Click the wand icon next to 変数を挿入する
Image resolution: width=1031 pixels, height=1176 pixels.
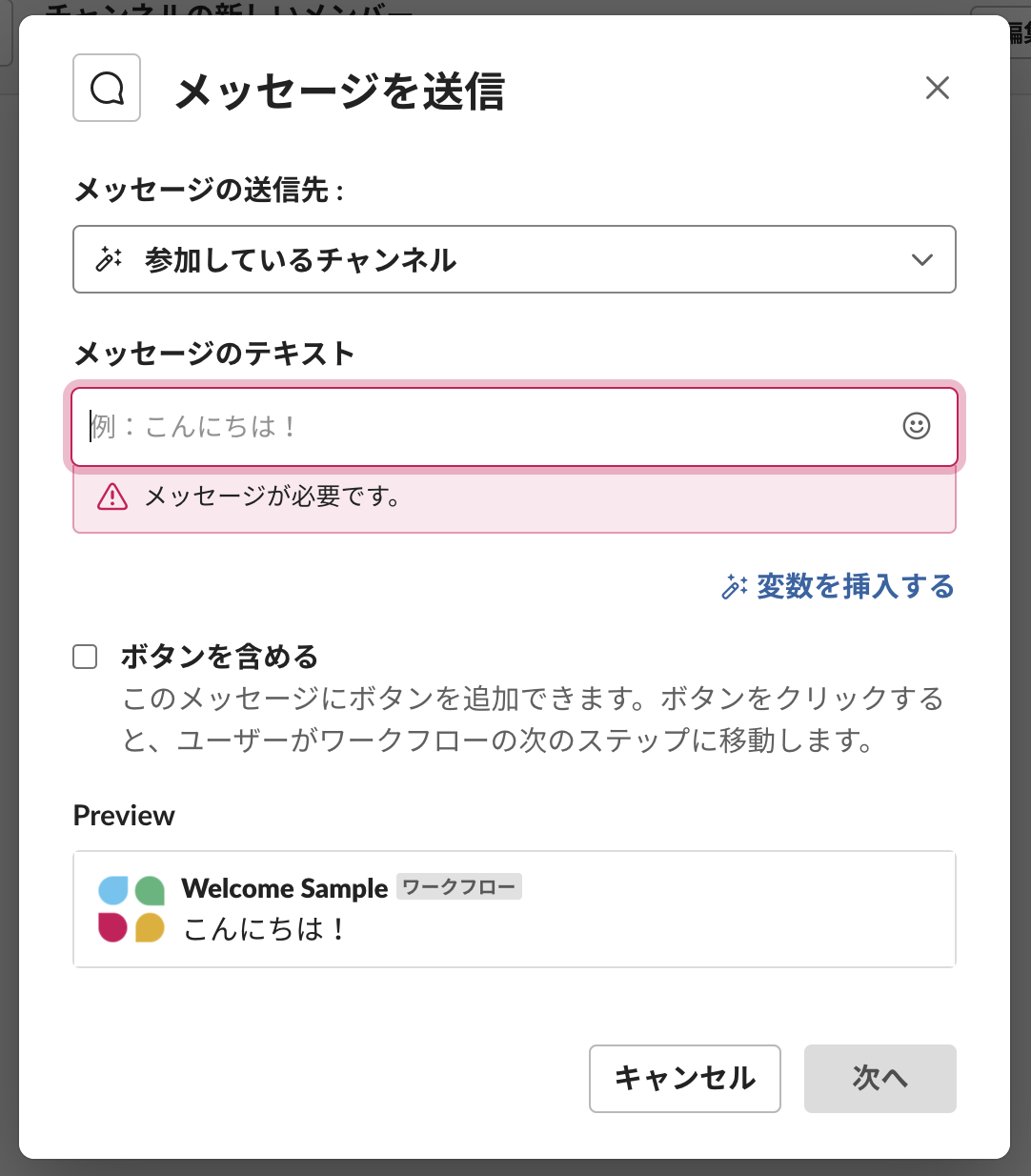735,587
